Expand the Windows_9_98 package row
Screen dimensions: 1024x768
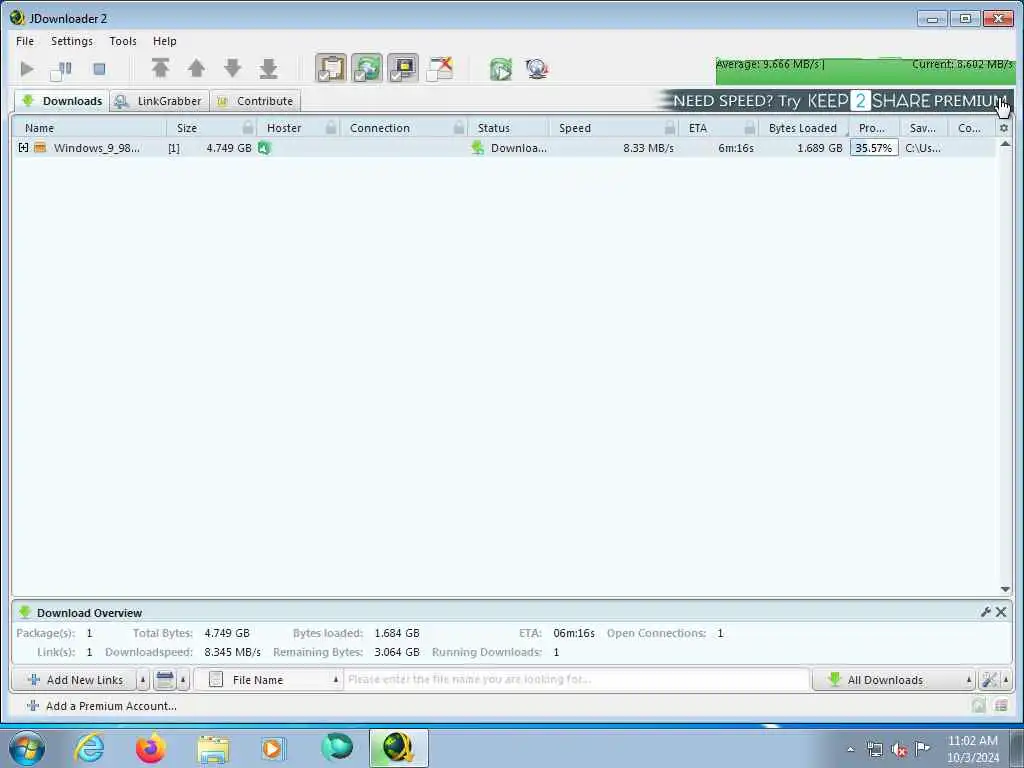pyautogui.click(x=24, y=148)
